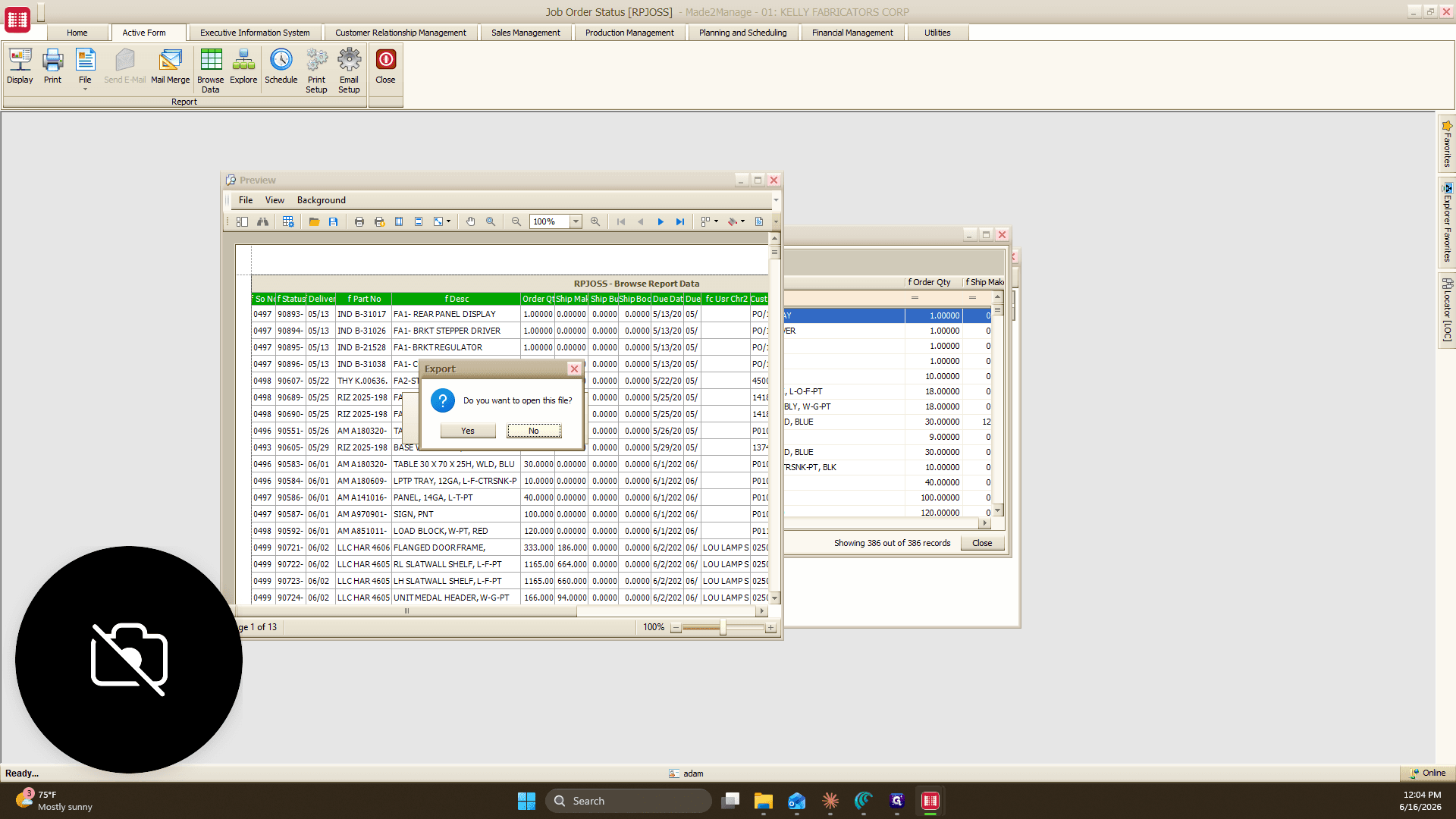Toggle thumbnails pane icon in Preview
This screenshot has width=1456, height=819.
coord(242,221)
